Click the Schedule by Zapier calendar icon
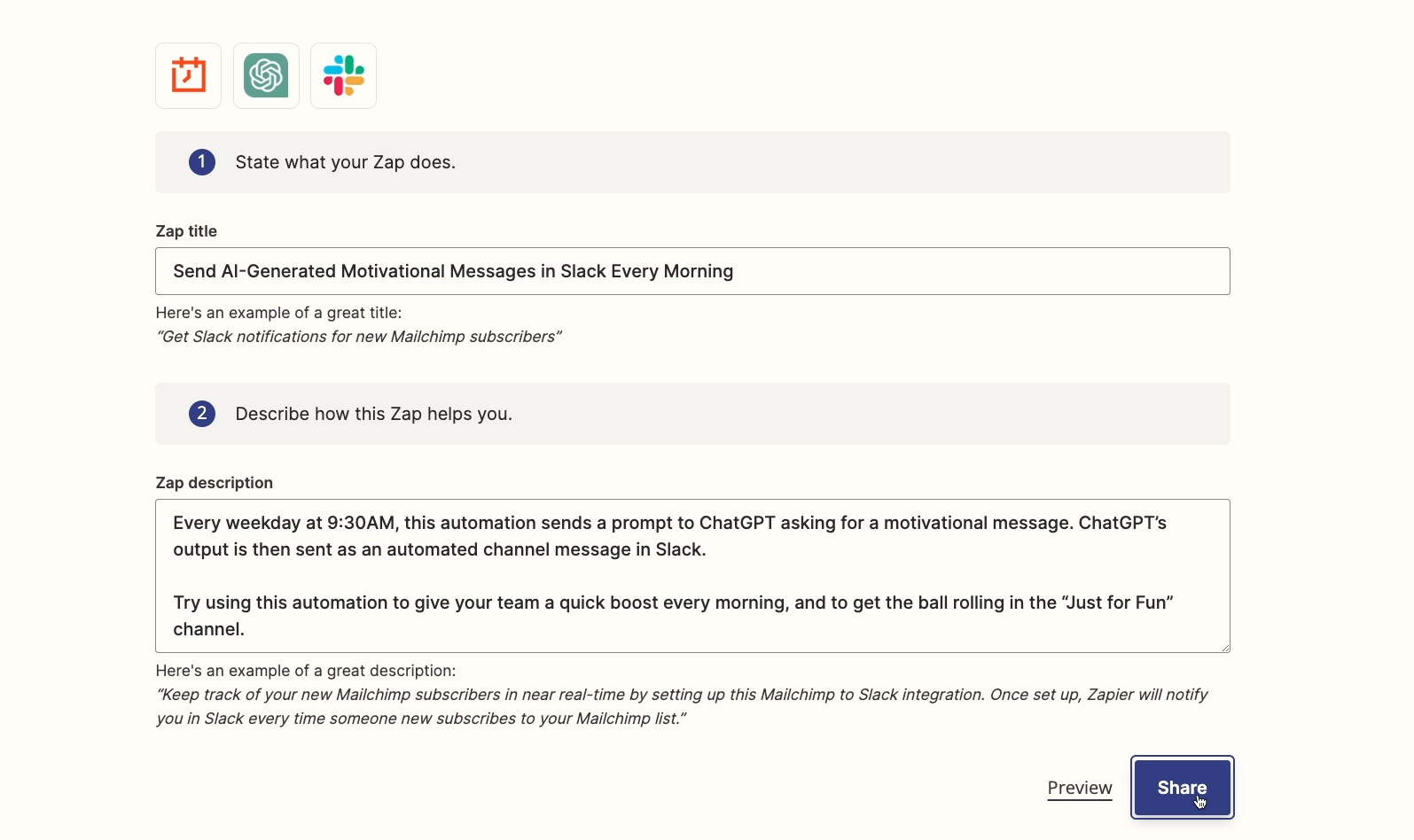Viewport: 1414px width, 840px height. tap(188, 76)
